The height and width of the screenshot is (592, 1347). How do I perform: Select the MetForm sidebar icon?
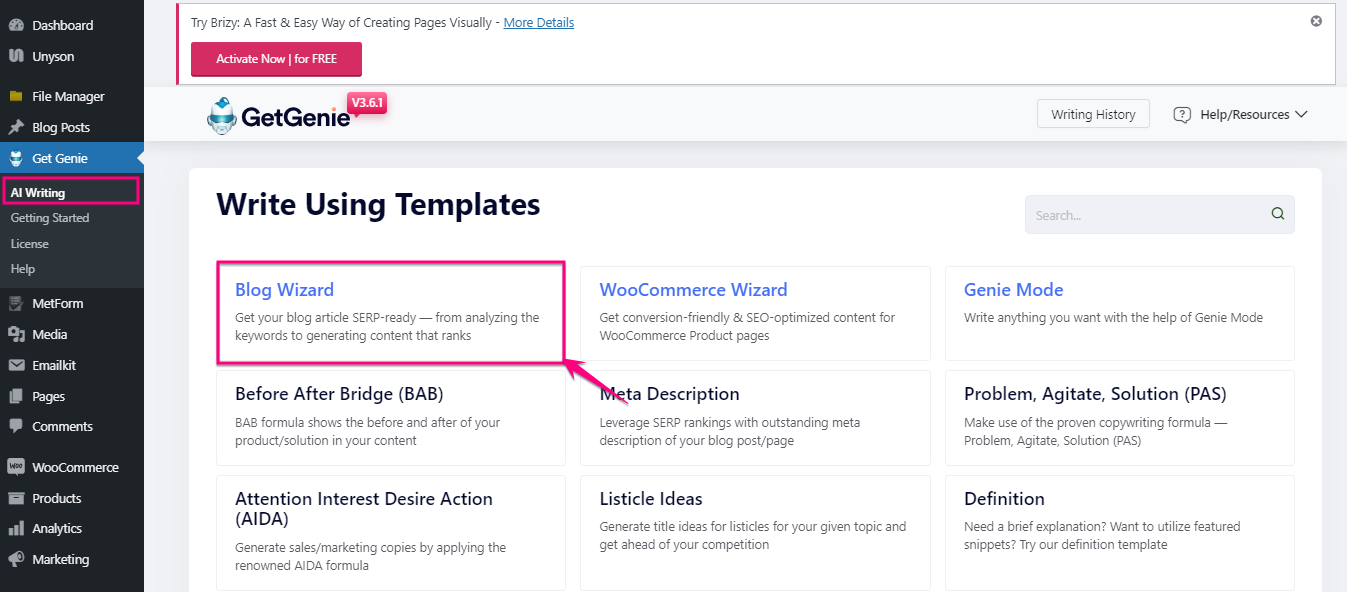click(x=16, y=304)
